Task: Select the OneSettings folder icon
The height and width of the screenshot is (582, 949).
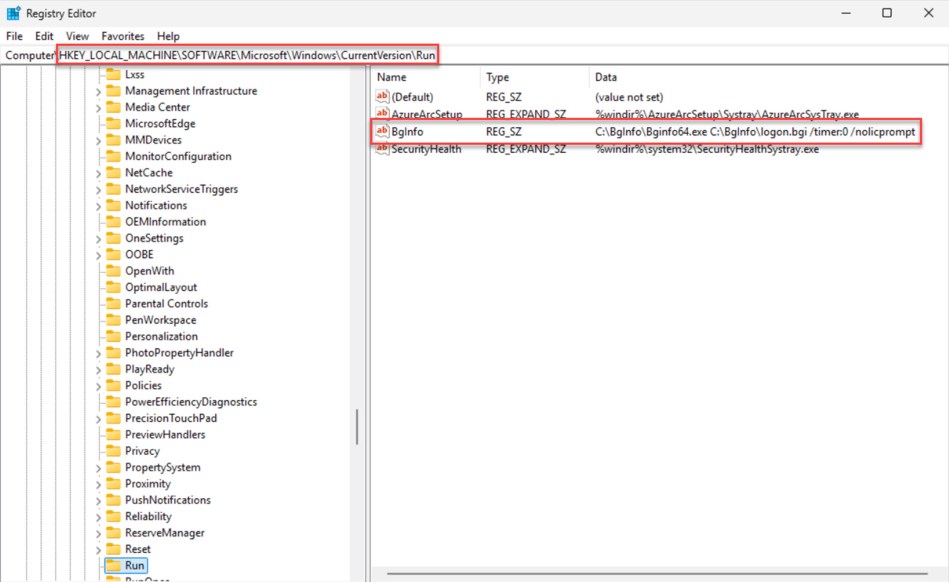Action: pyautogui.click(x=113, y=238)
